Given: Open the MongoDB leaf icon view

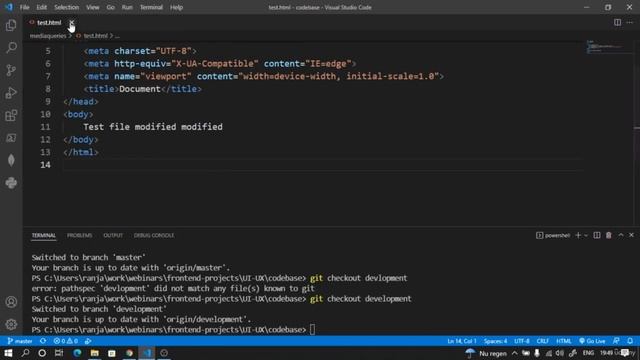Looking at the screenshot, I should (x=11, y=160).
